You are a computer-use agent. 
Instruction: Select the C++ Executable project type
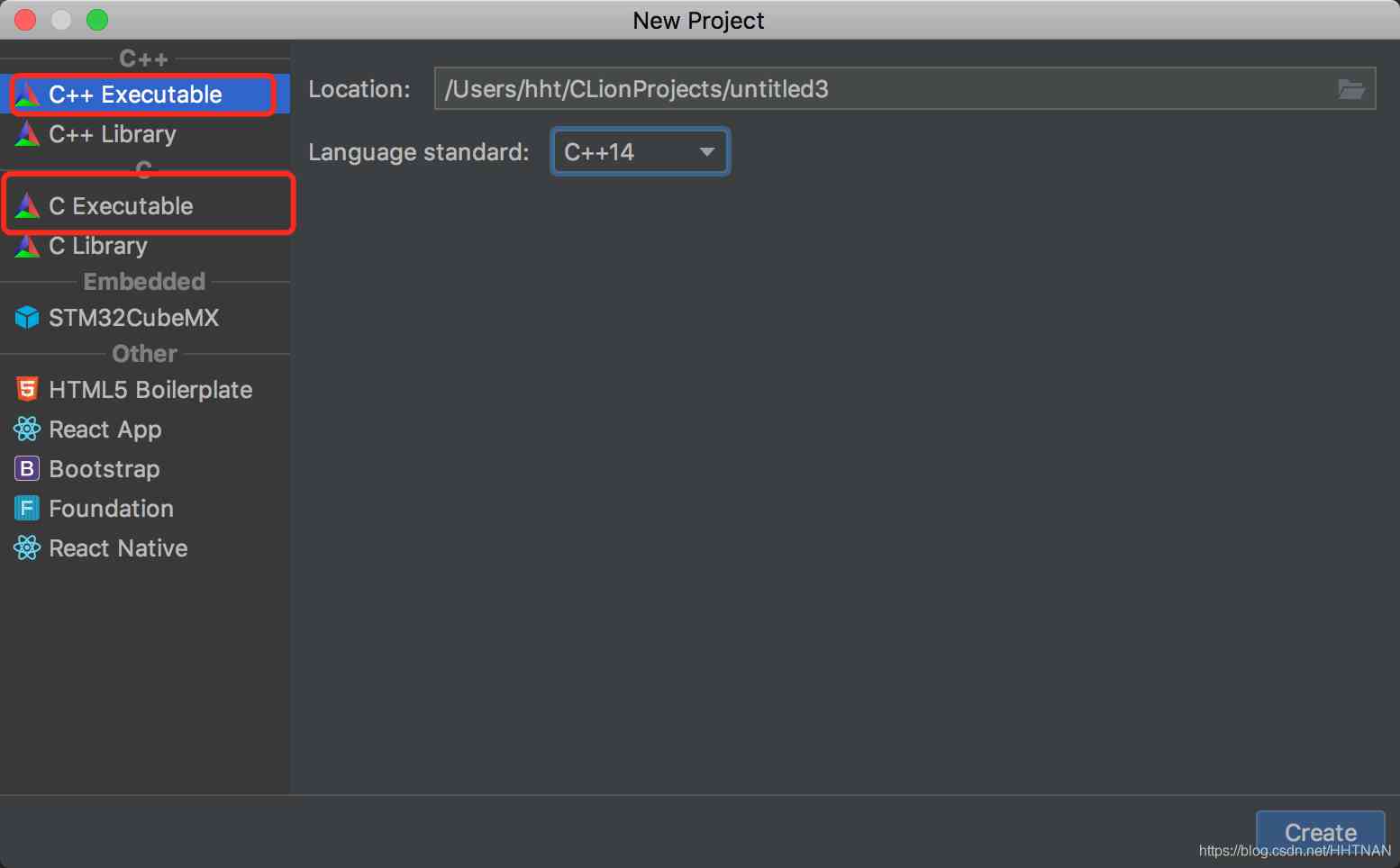[x=145, y=95]
